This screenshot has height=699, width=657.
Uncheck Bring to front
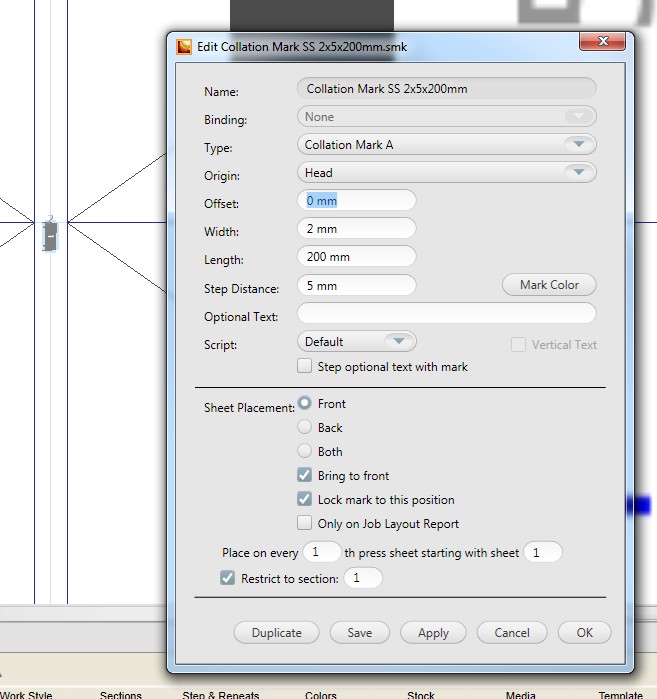point(304,475)
